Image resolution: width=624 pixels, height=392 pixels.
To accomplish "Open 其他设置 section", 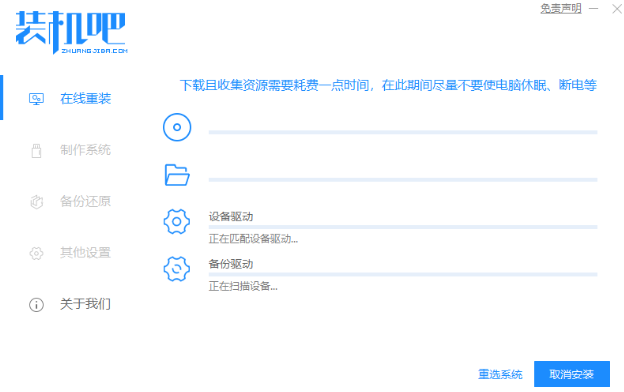I will [85, 253].
